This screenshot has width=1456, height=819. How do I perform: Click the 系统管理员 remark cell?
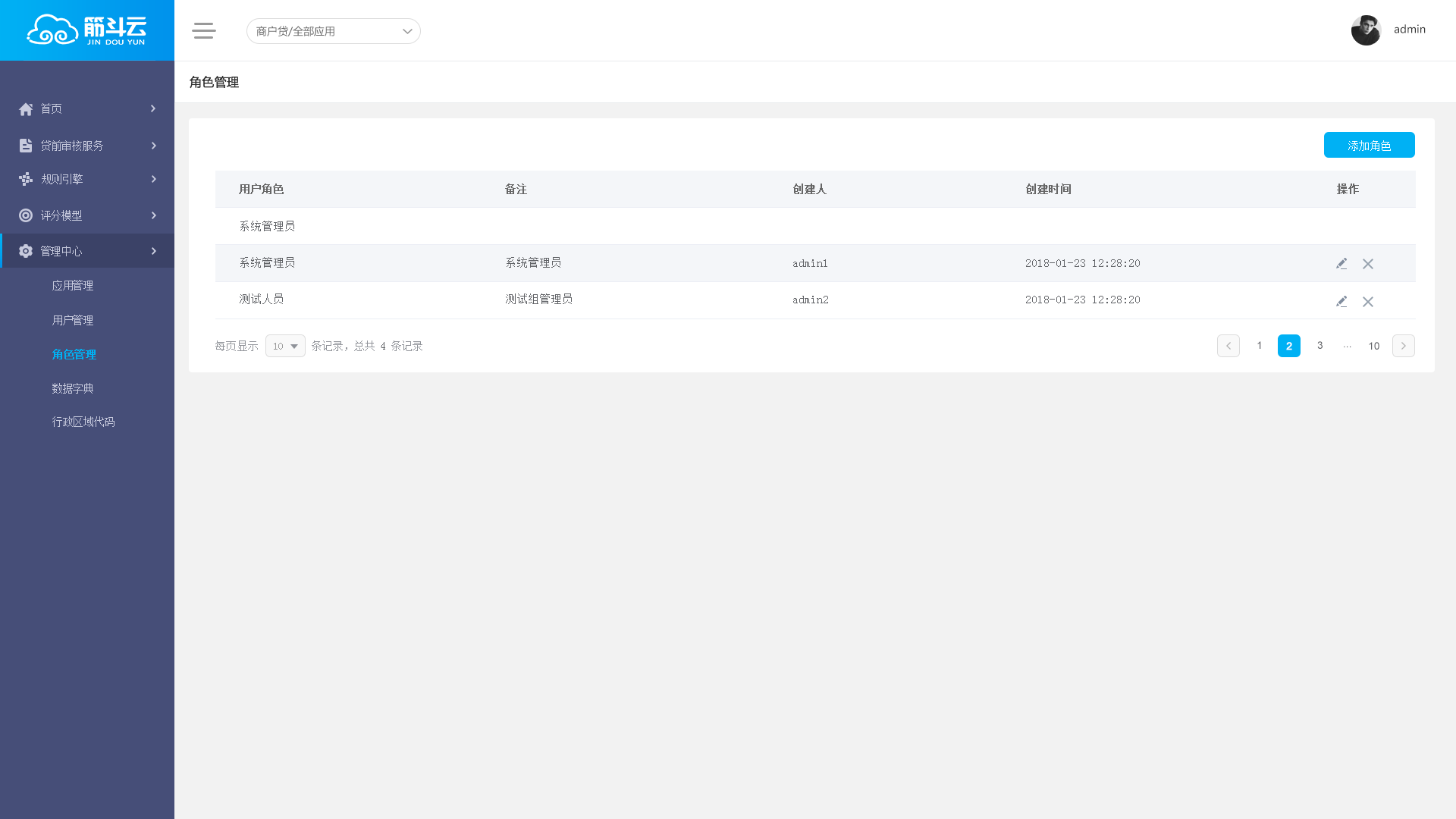(533, 263)
